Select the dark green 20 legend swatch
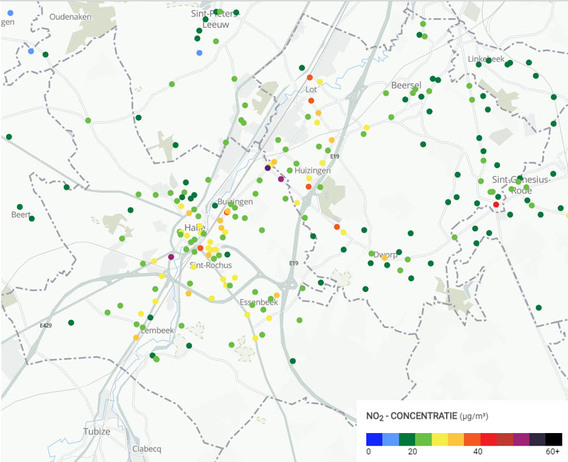The width and height of the screenshot is (568, 462). pyautogui.click(x=407, y=439)
